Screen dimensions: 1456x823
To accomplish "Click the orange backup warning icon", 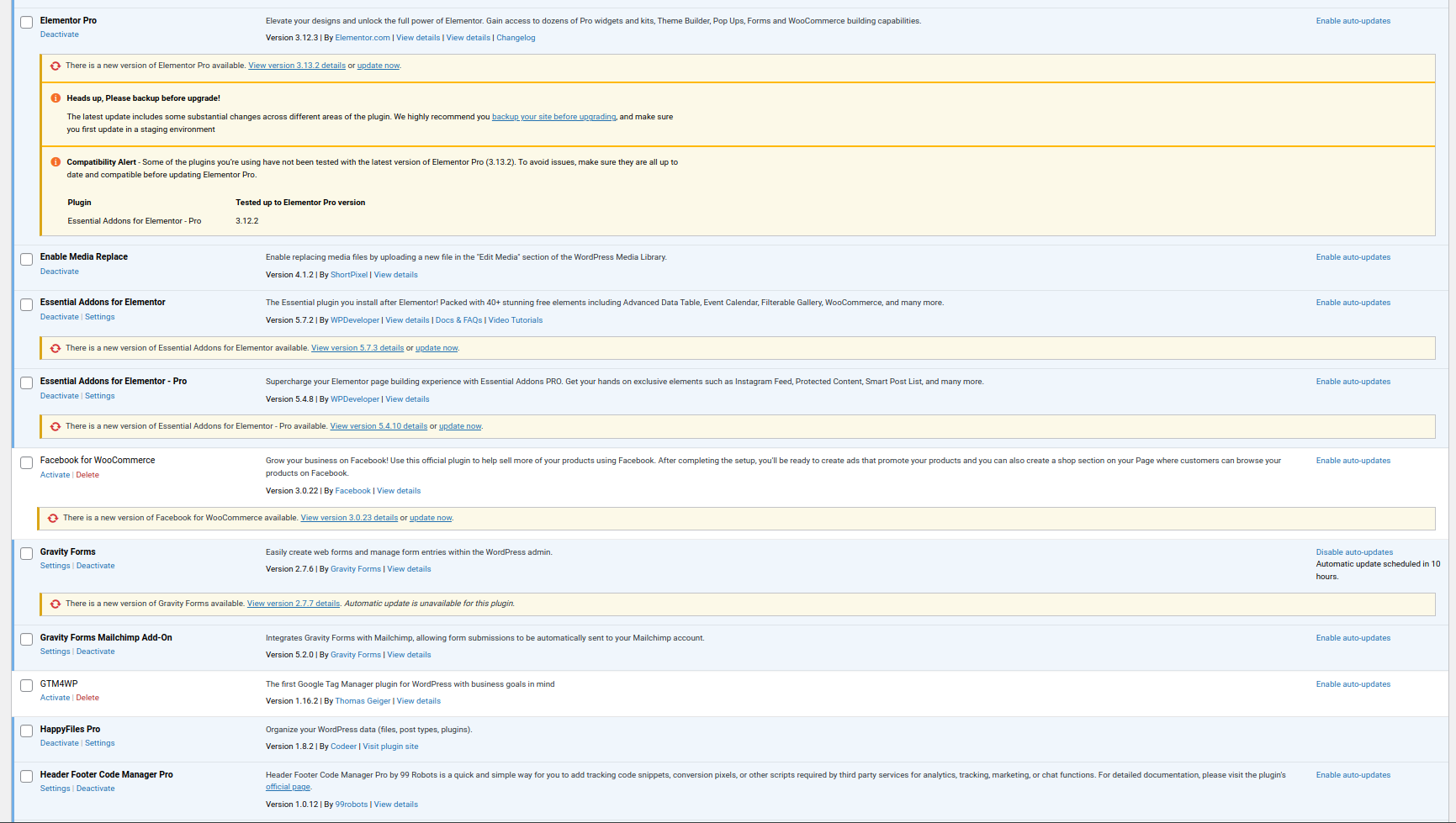I will pos(56,98).
